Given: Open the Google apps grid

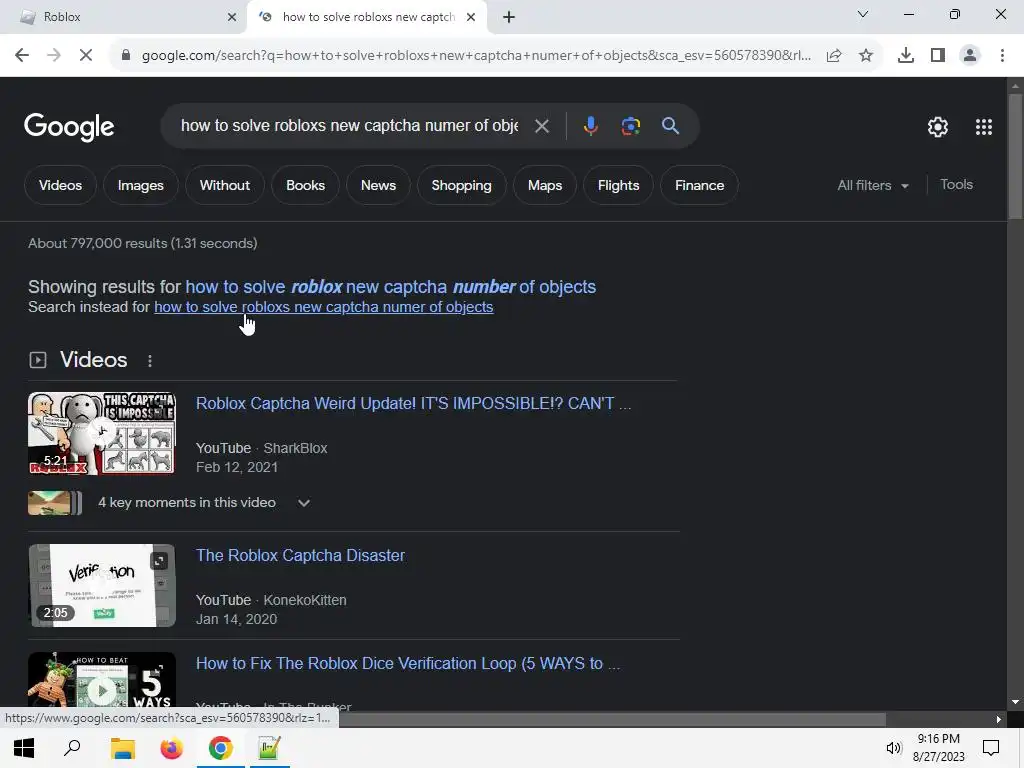Looking at the screenshot, I should tap(984, 127).
